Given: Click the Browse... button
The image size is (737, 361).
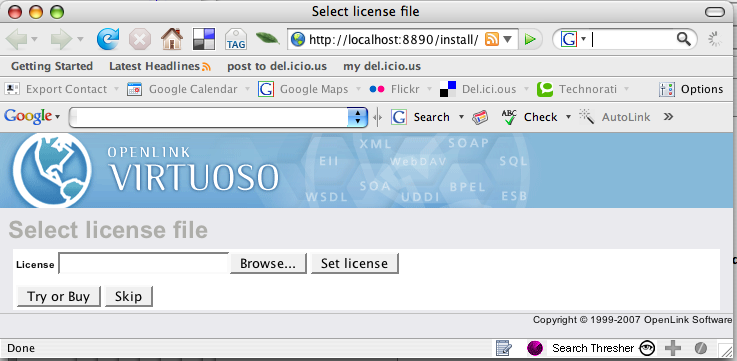Looking at the screenshot, I should tap(268, 263).
